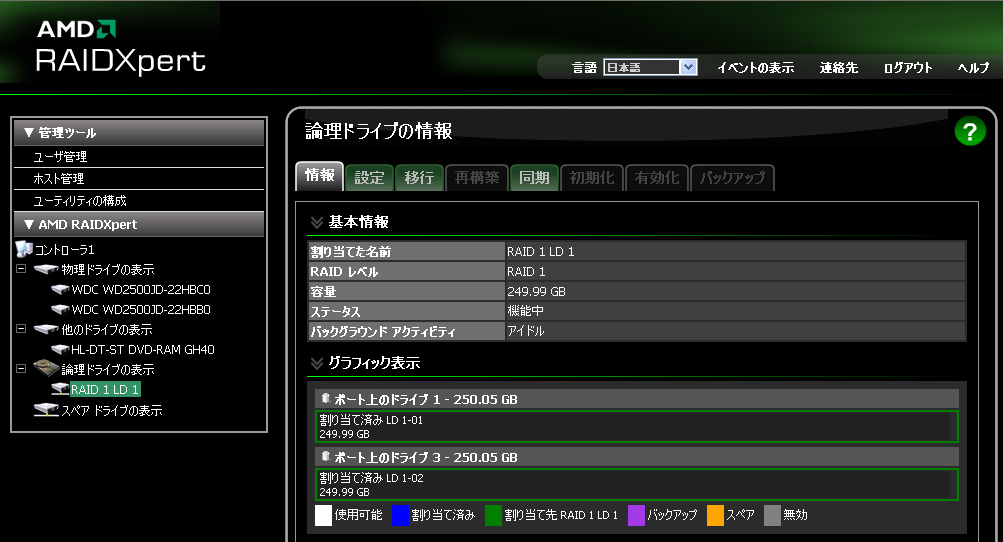Screen dimensions: 1003x542
Task: Click the green help question mark icon
Action: 970,131
